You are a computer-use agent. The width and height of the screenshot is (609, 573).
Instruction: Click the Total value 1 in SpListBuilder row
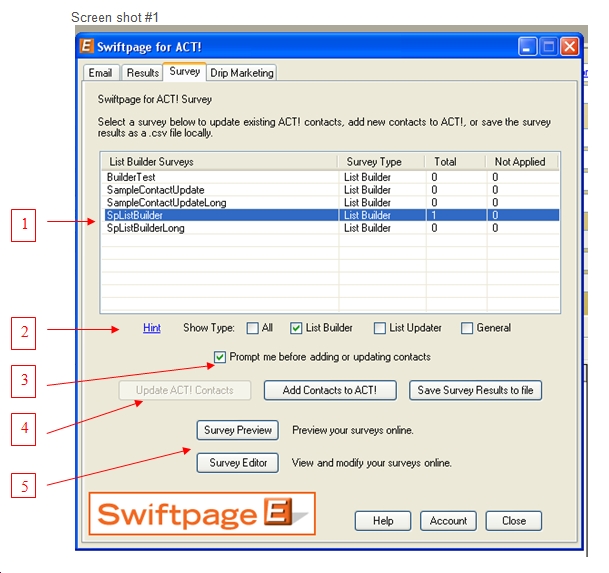[434, 215]
